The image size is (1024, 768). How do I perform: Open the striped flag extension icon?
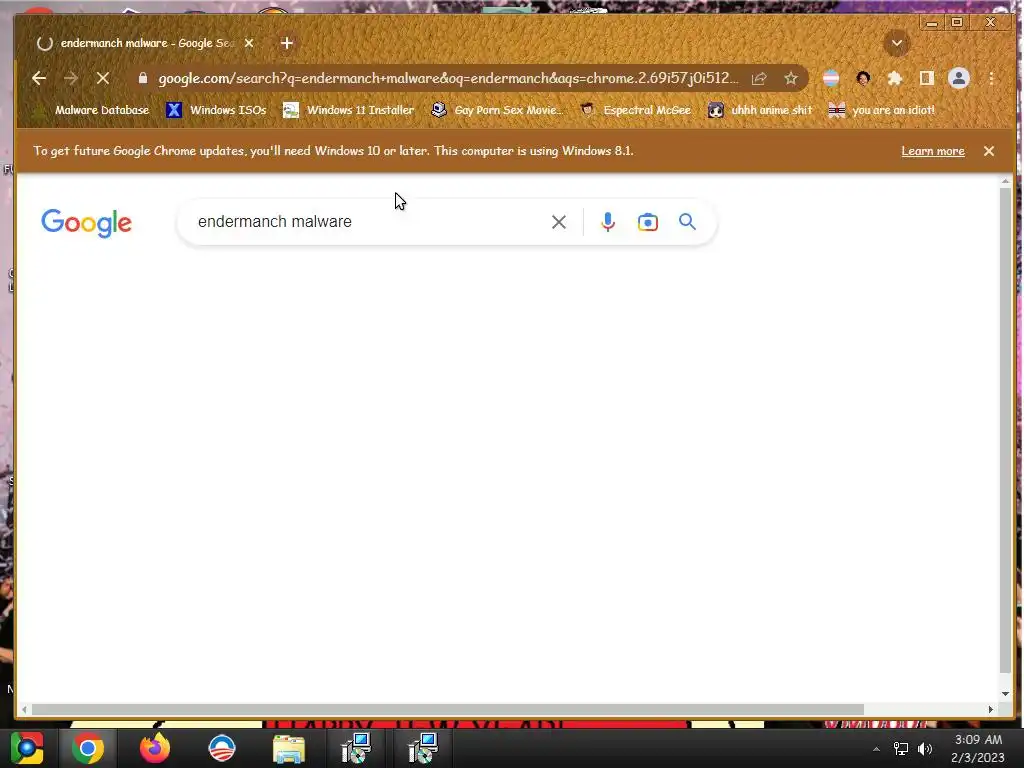831,78
